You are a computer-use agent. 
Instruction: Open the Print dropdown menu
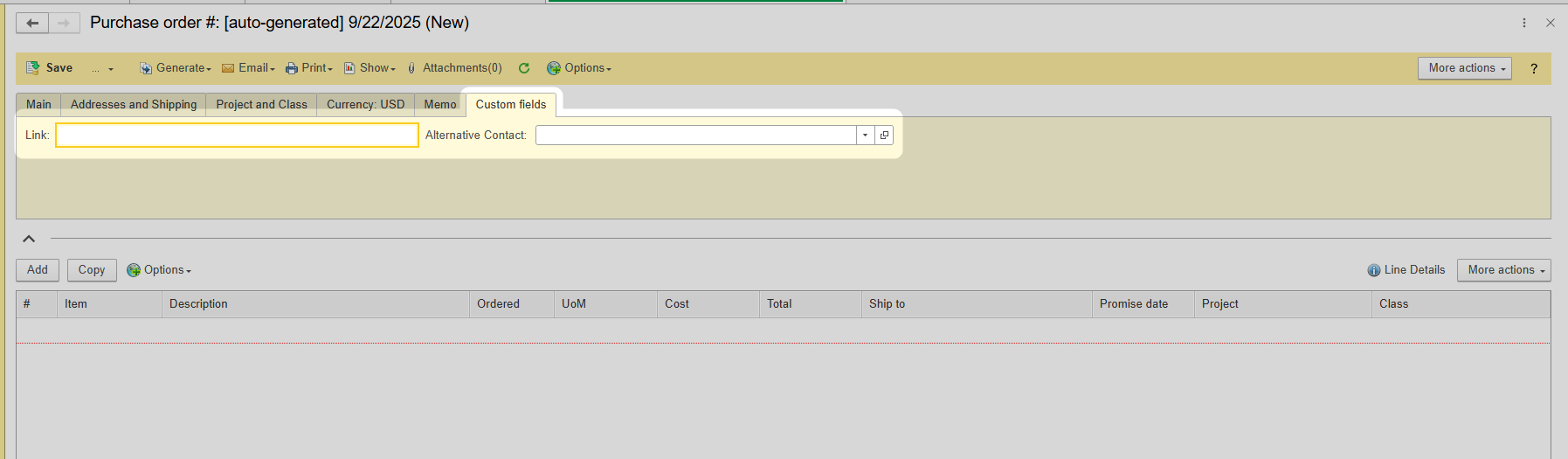pyautogui.click(x=309, y=68)
